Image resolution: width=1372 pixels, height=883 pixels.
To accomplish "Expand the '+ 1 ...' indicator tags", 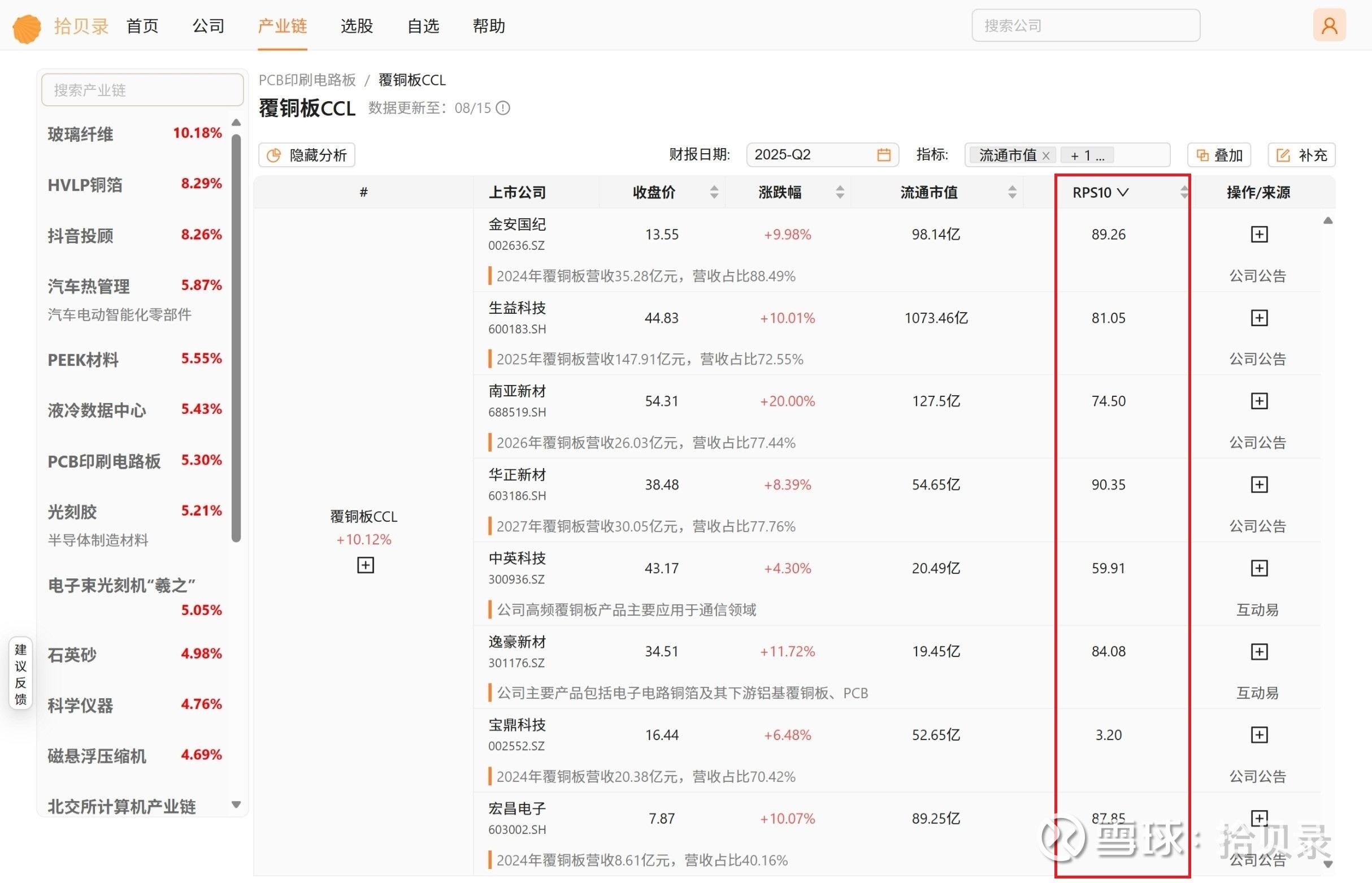I will [1087, 155].
